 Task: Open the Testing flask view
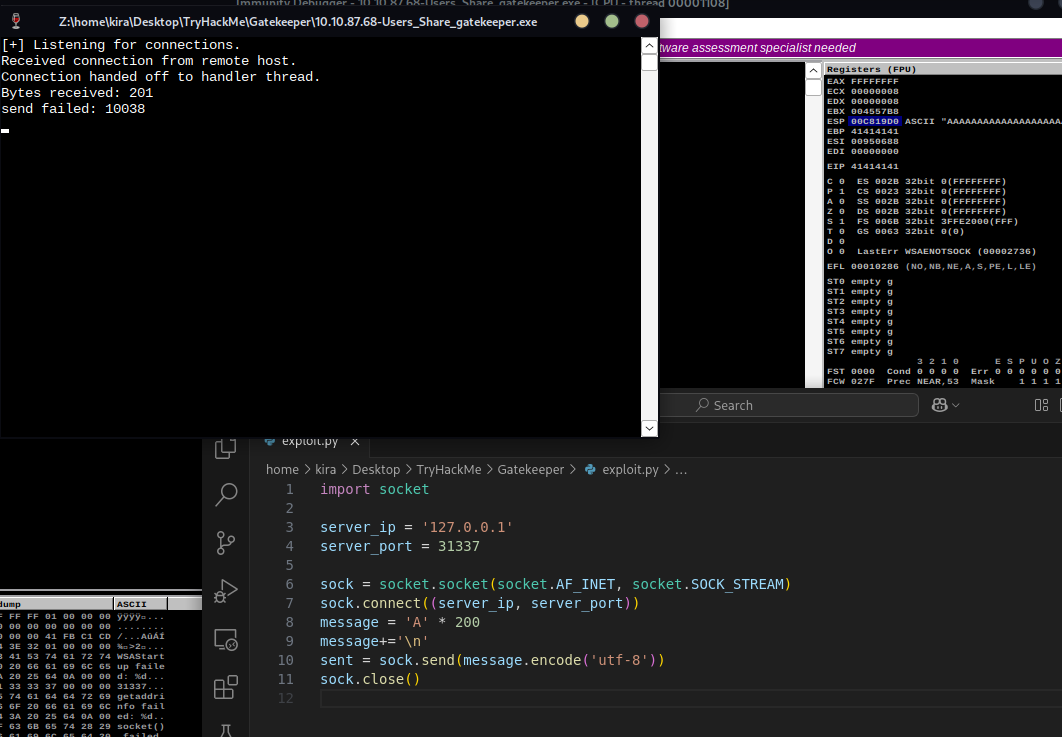tap(226, 730)
